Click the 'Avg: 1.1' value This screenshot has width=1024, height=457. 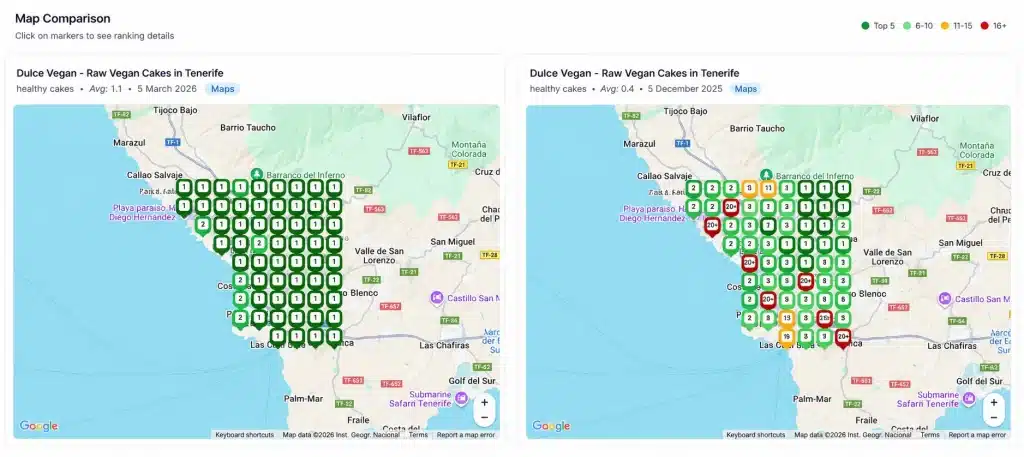106,89
